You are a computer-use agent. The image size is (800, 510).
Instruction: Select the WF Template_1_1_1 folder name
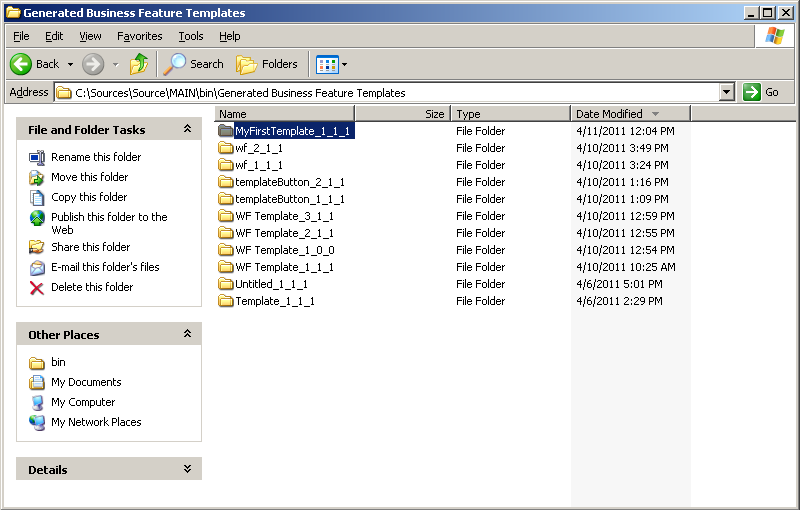[x=284, y=267]
